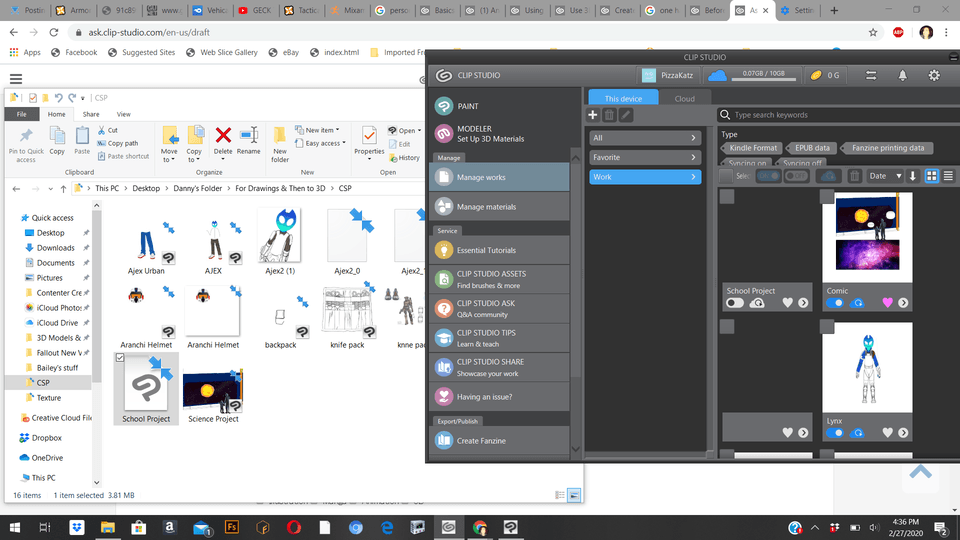
Task: Click cloud sync icon on Comic work
Action: 857,303
